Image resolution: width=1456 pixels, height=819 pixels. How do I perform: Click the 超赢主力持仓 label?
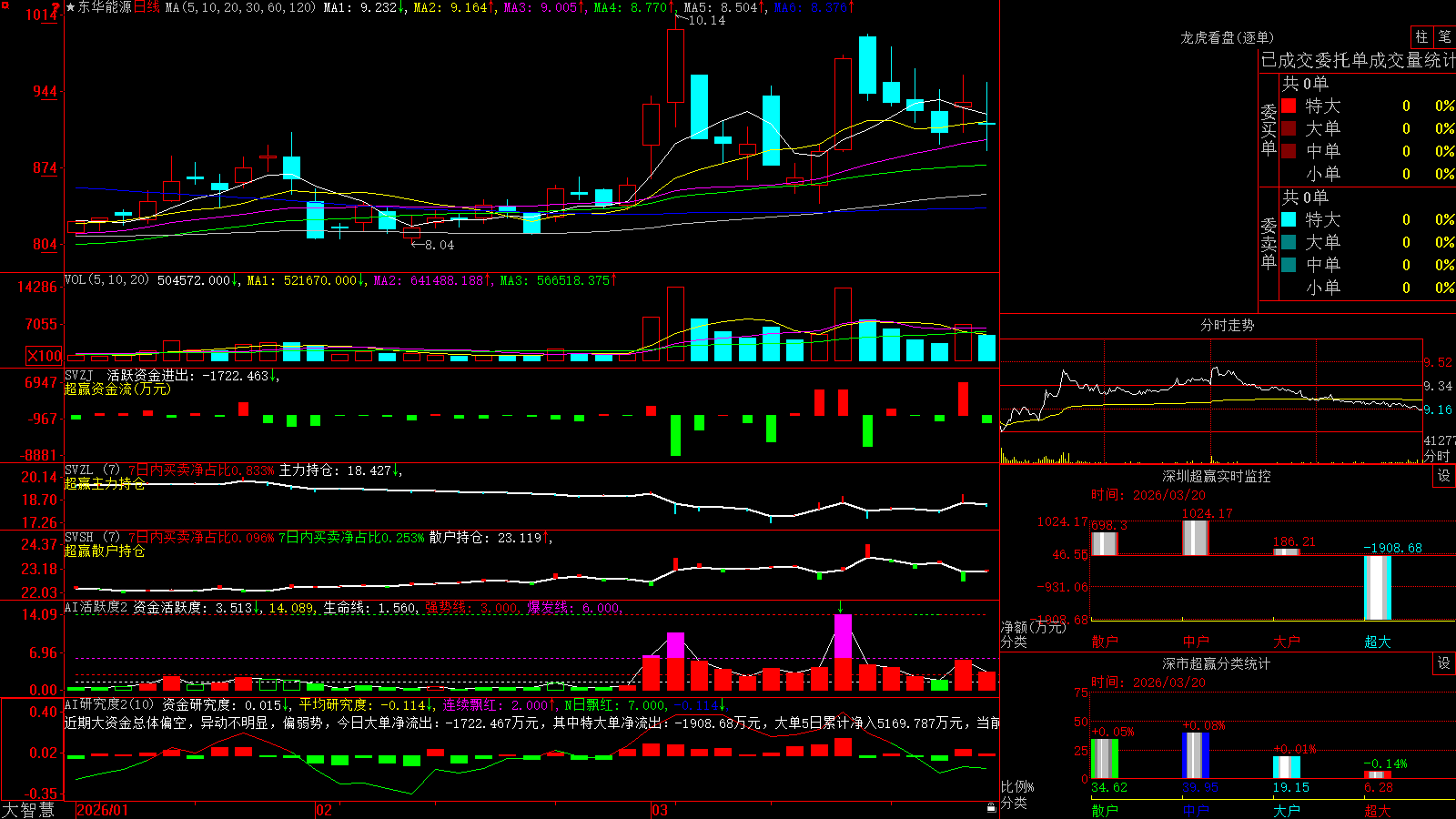pyautogui.click(x=105, y=483)
